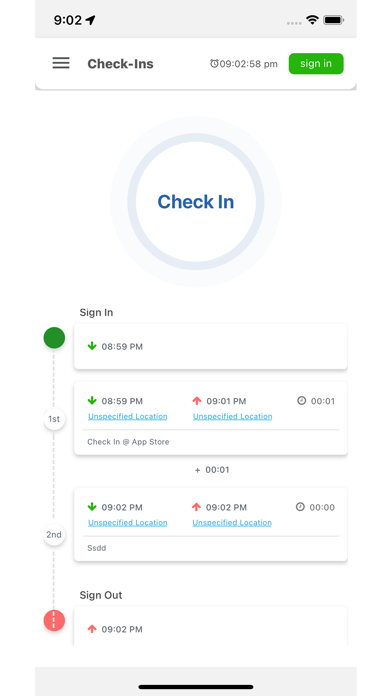
Task: Open the Check In @ App Store note
Action: (x=128, y=442)
